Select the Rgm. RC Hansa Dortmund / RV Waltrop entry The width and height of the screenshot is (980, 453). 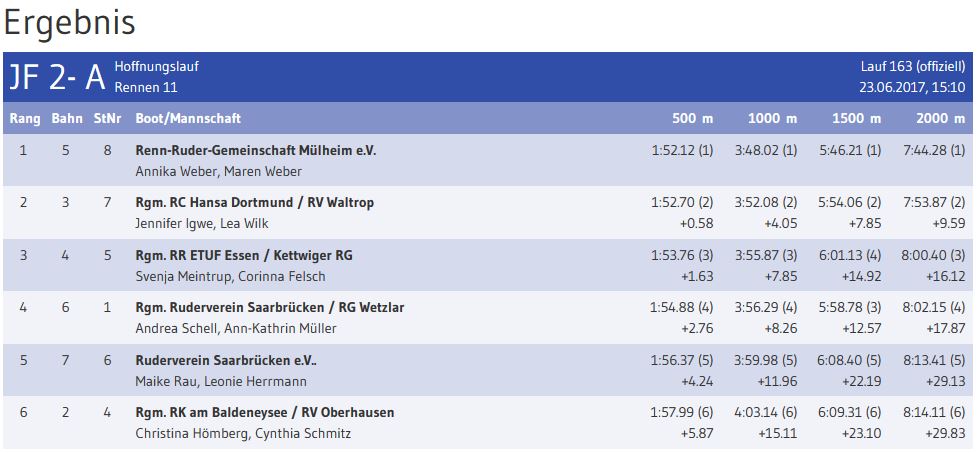click(254, 203)
